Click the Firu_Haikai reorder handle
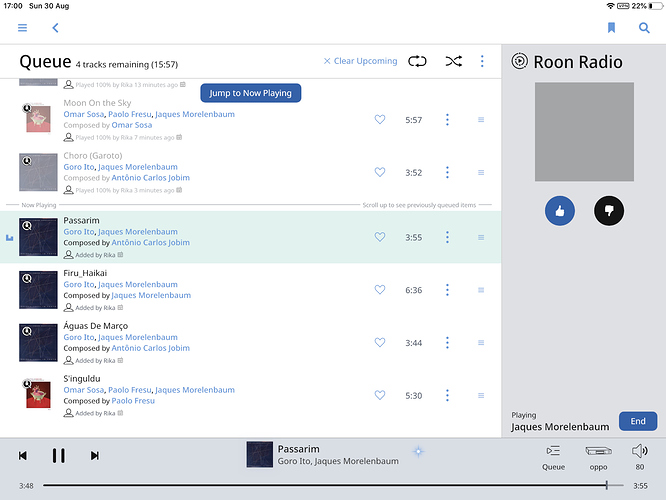 coord(481,290)
